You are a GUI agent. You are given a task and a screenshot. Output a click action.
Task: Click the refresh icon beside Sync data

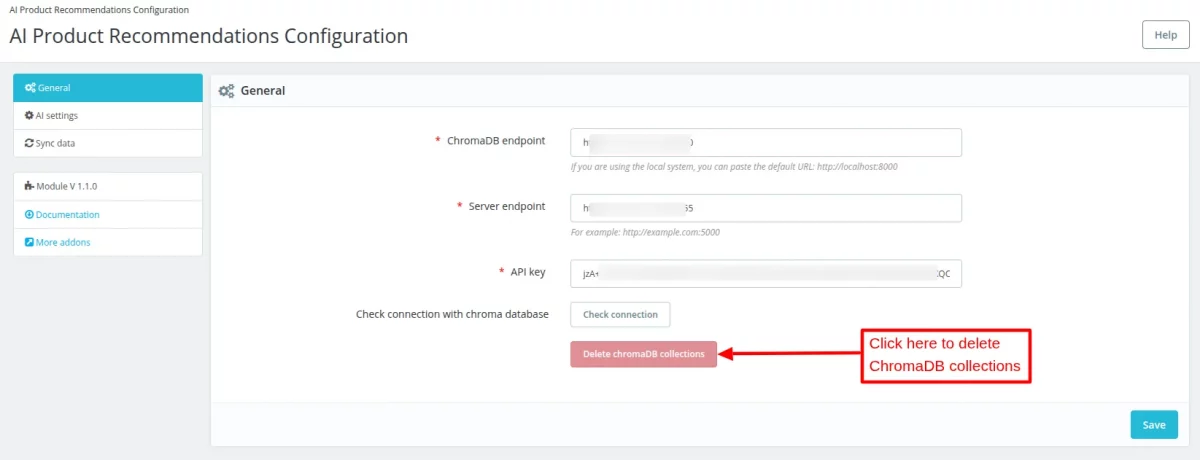pos(29,144)
